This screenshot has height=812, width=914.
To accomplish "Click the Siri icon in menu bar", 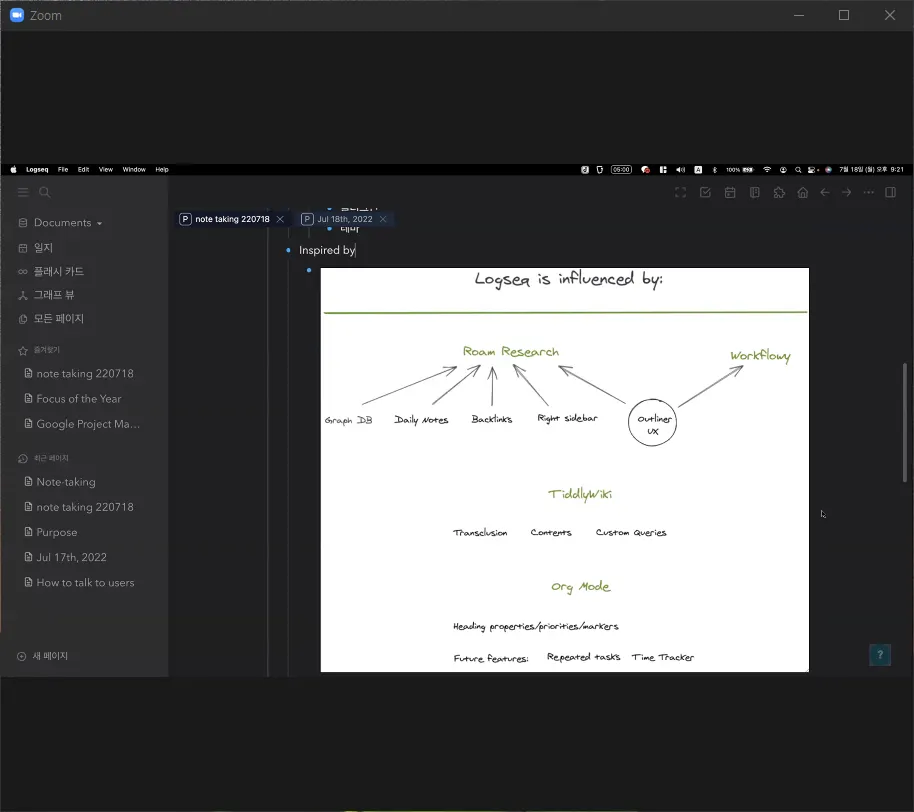I will (828, 170).
